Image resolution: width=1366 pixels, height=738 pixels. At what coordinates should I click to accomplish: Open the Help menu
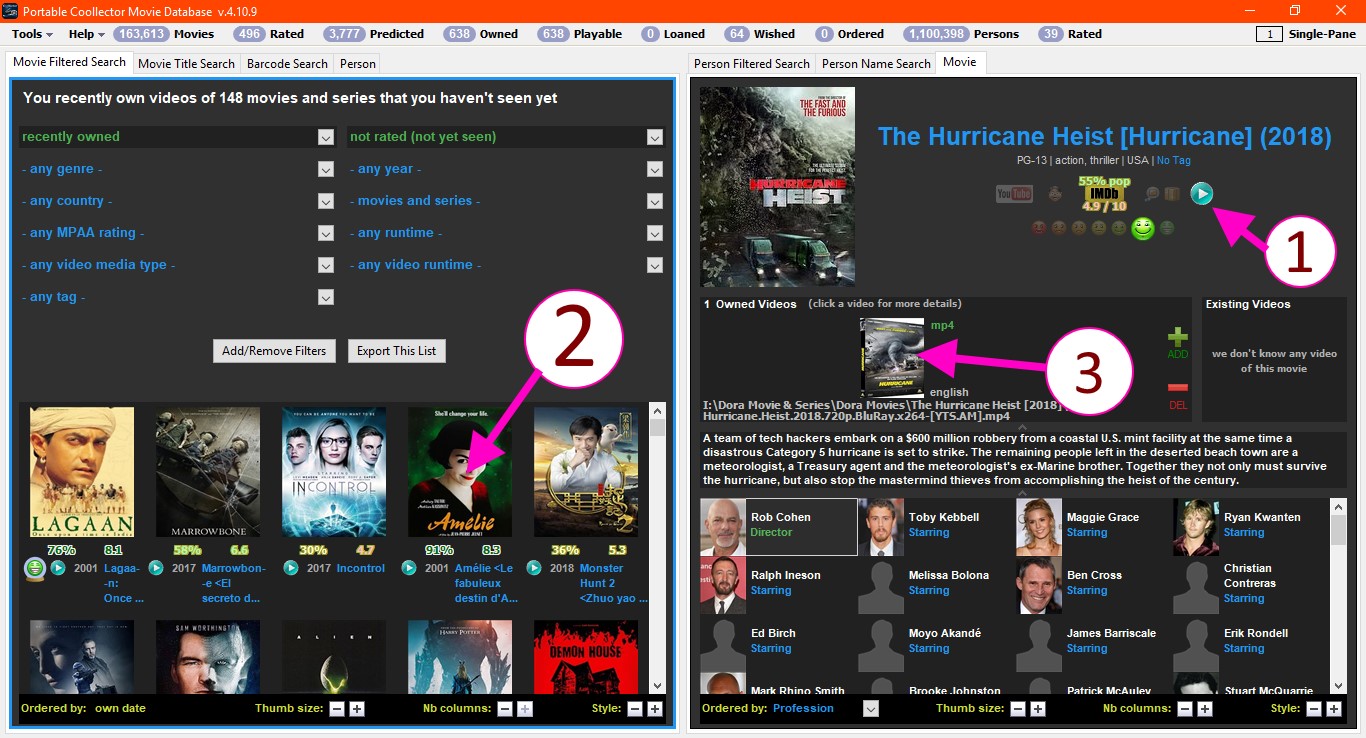86,34
